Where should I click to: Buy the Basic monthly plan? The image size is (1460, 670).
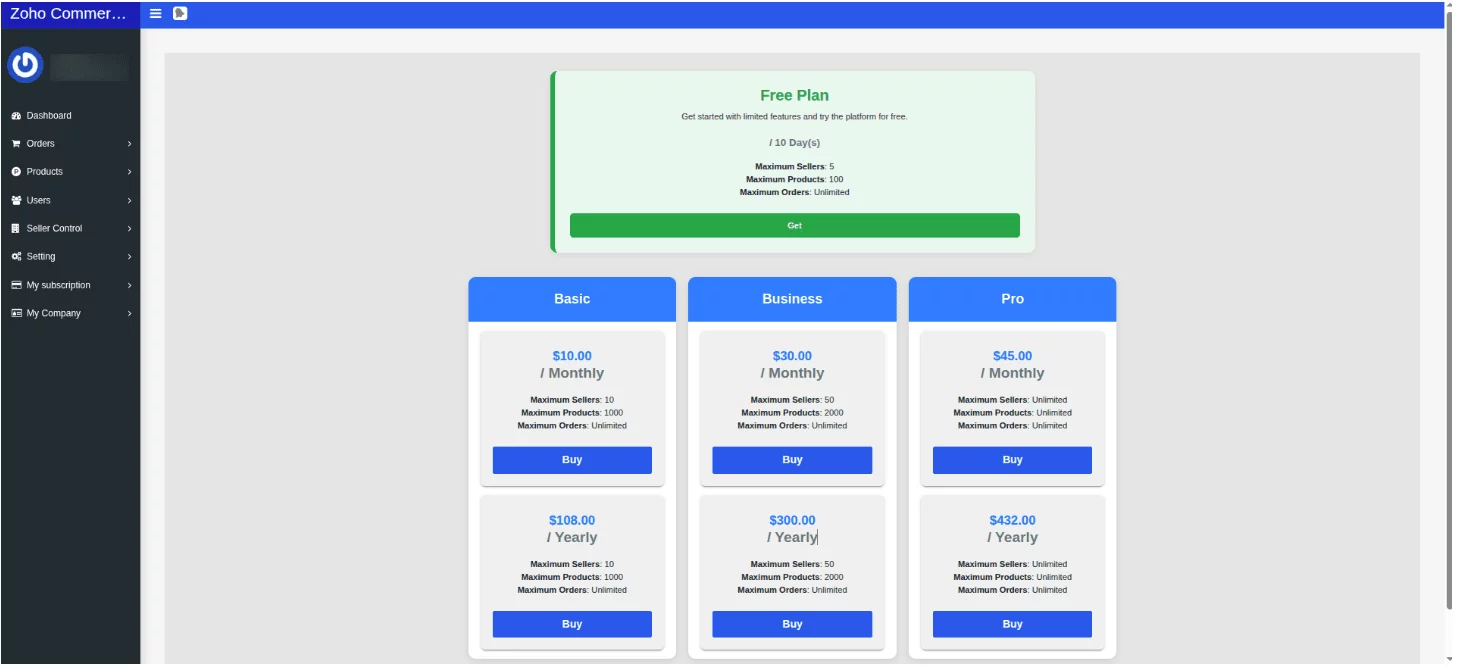click(x=571, y=459)
